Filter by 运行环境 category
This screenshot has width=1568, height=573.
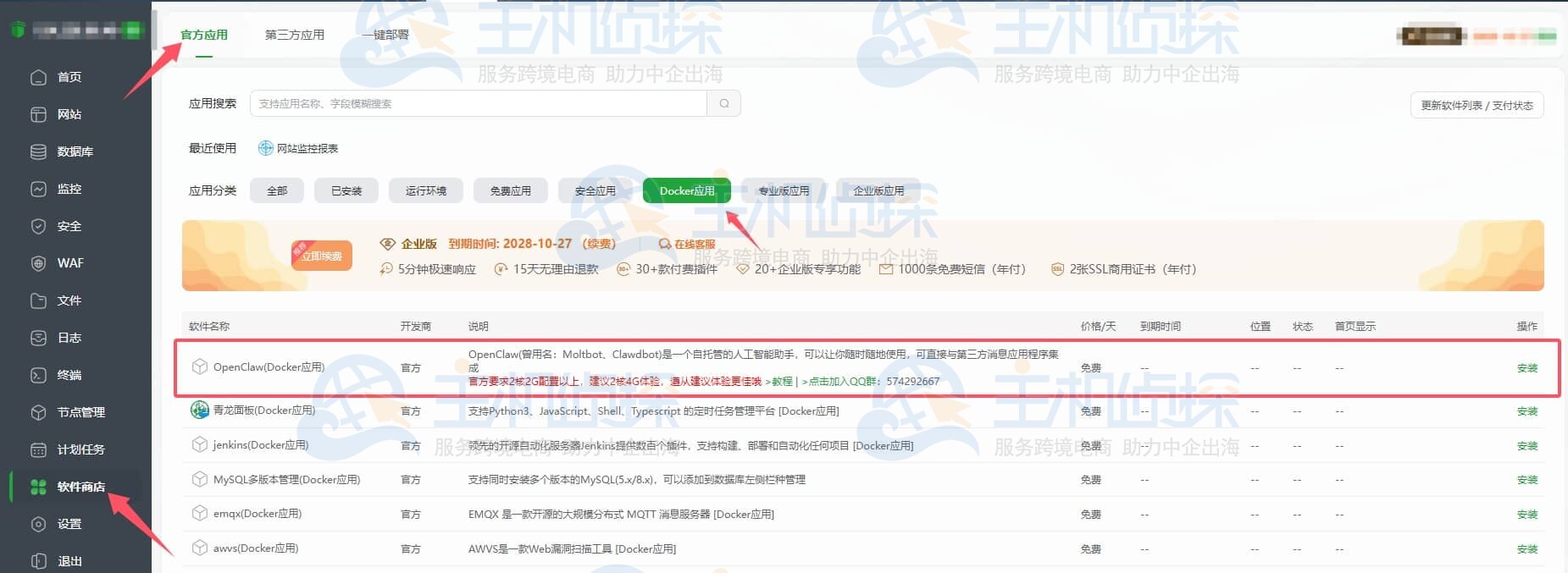point(426,190)
